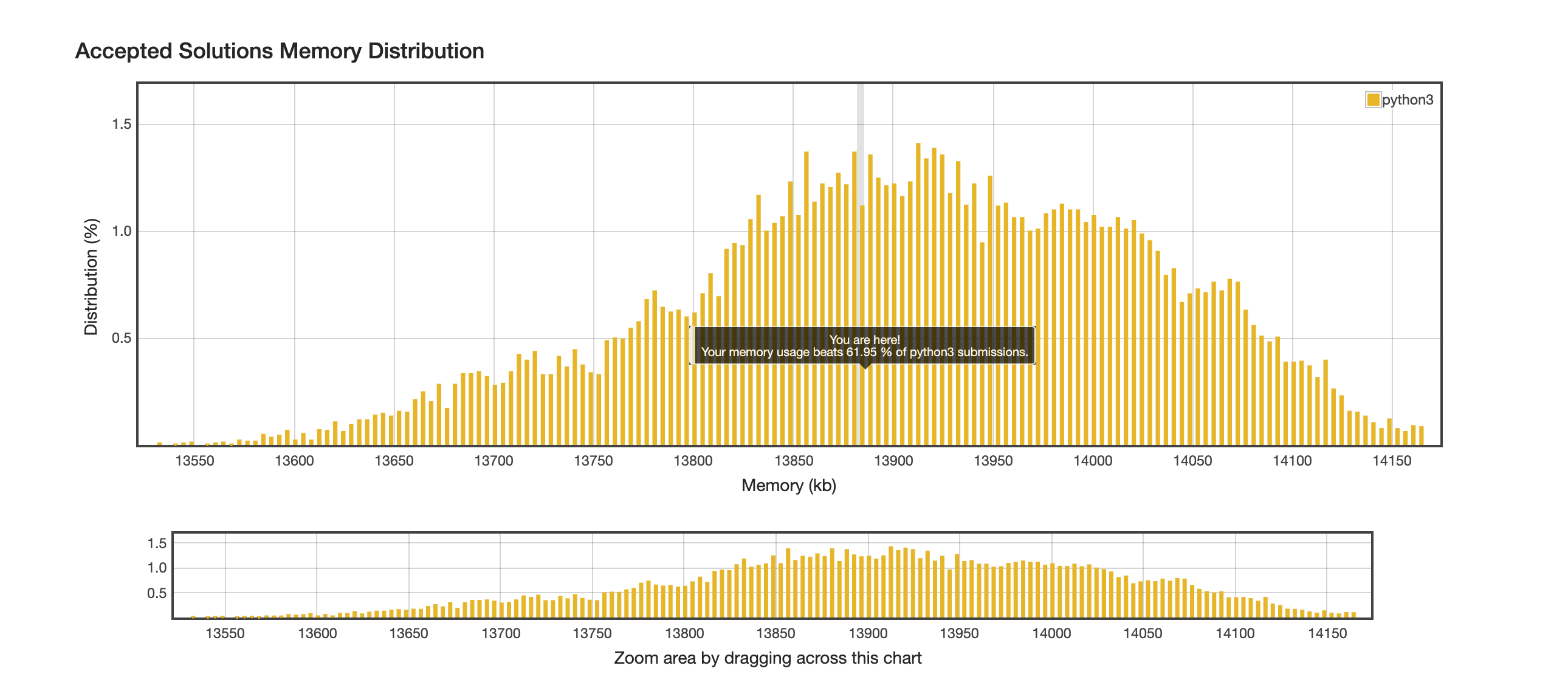Click the 'Accepted Solutions Memory Distribution' title
The height and width of the screenshot is (688, 1568).
(280, 51)
